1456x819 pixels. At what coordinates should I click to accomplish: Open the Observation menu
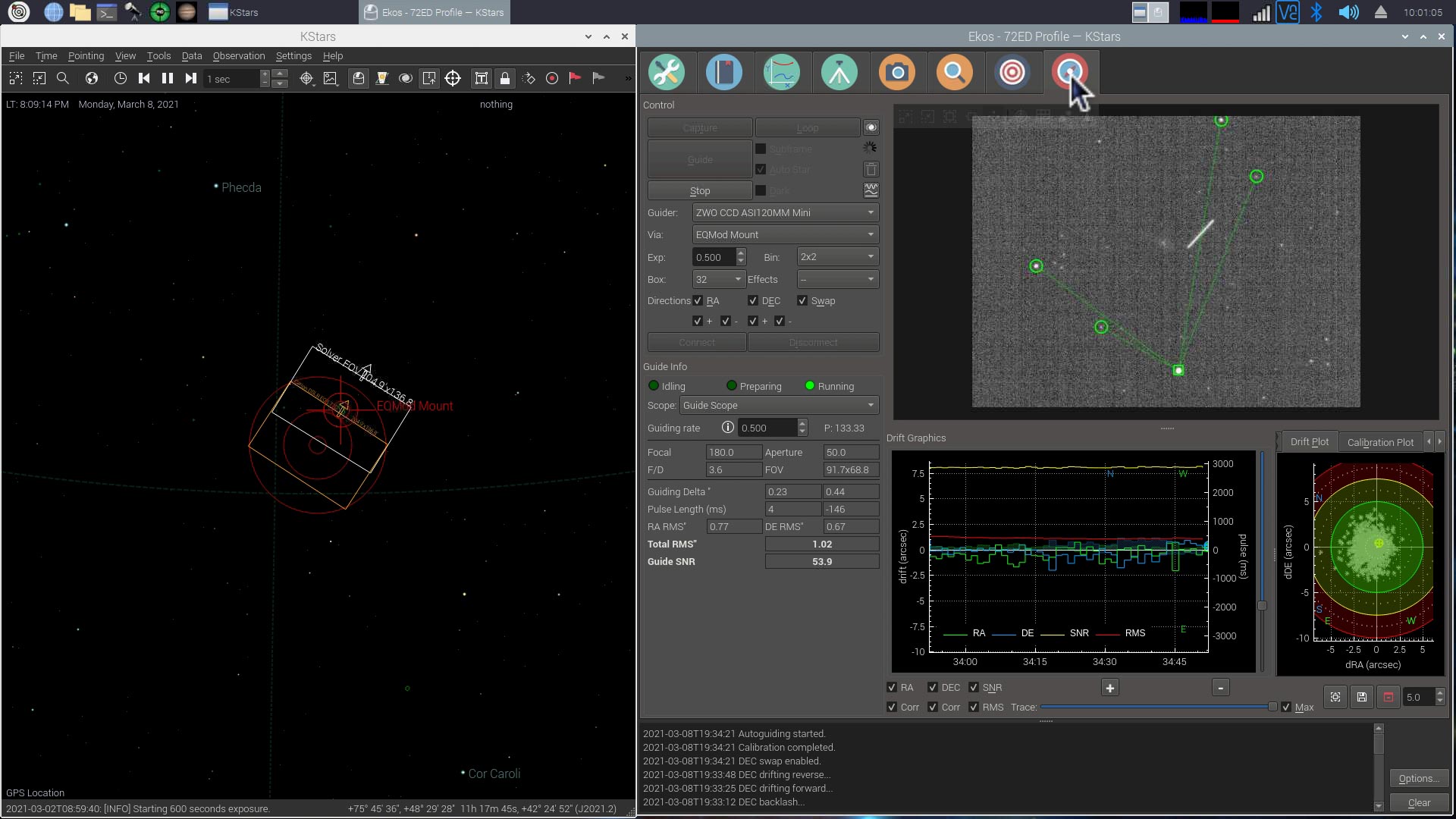pos(239,56)
